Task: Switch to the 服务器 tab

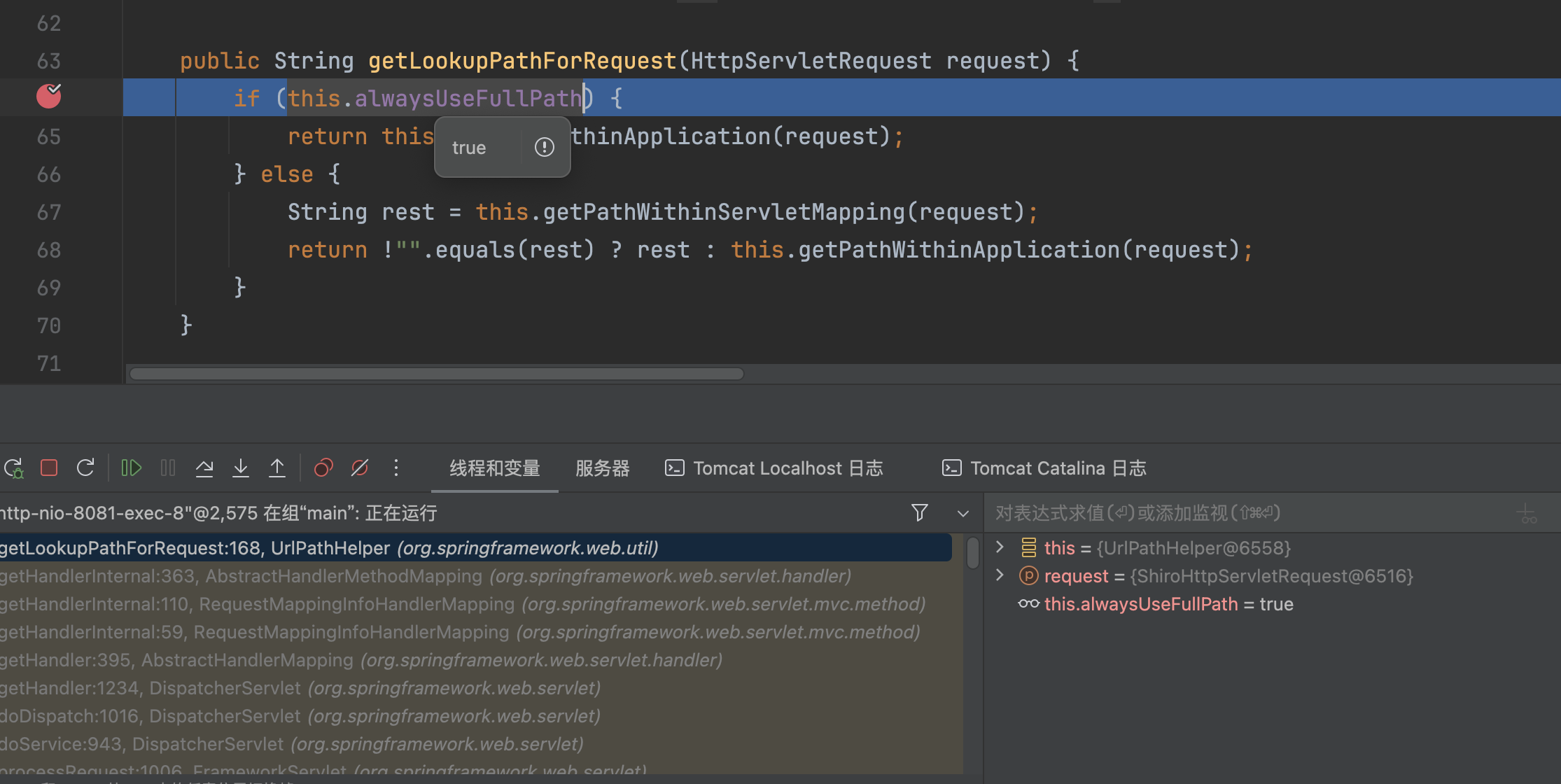Action: click(x=602, y=468)
